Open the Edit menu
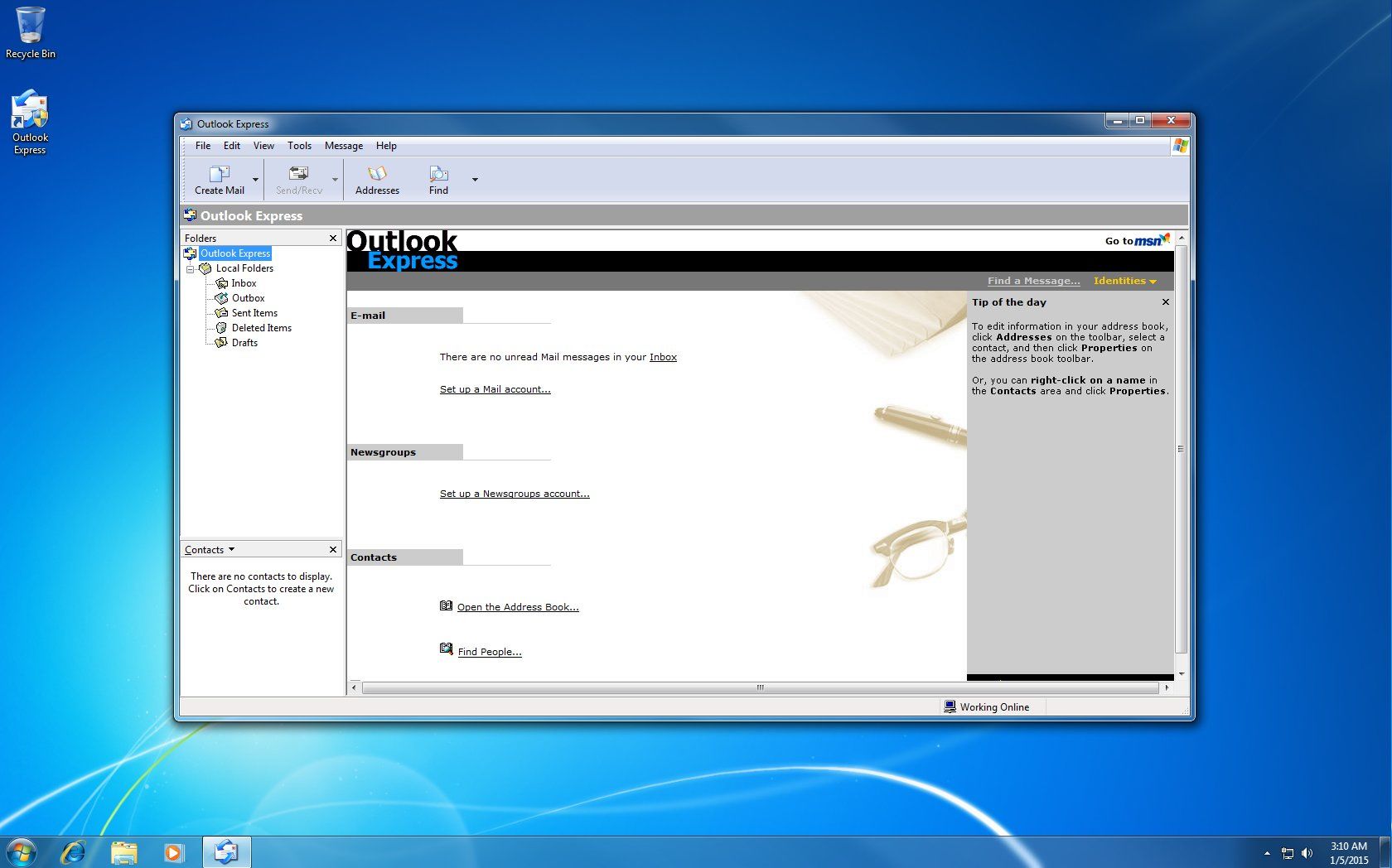This screenshot has width=1392, height=868. (232, 146)
